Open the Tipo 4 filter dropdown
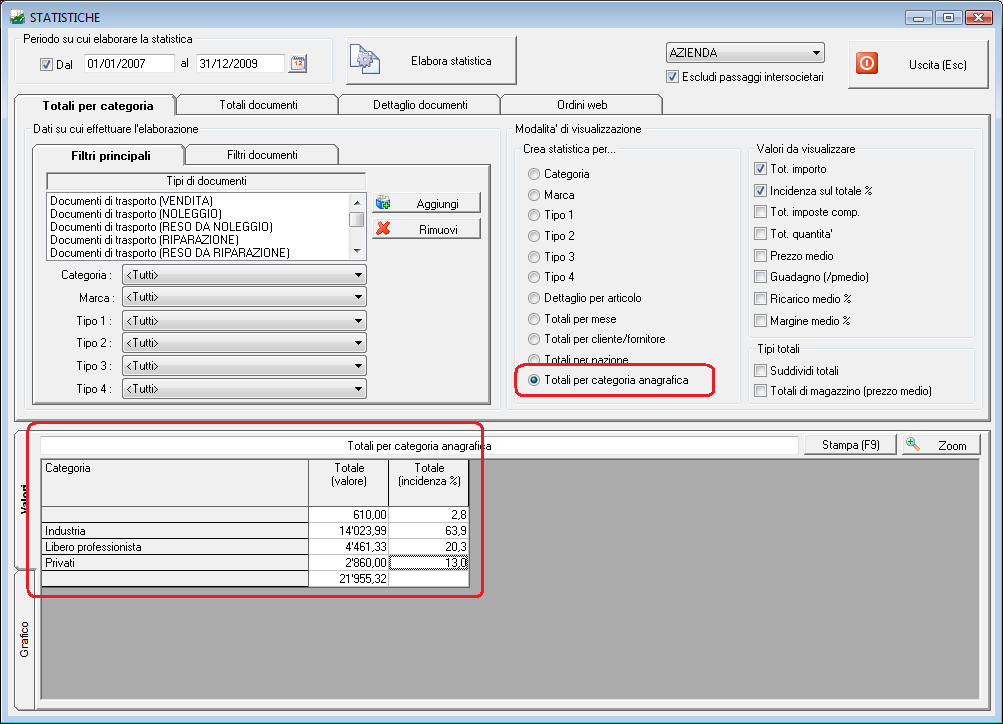 click(244, 389)
